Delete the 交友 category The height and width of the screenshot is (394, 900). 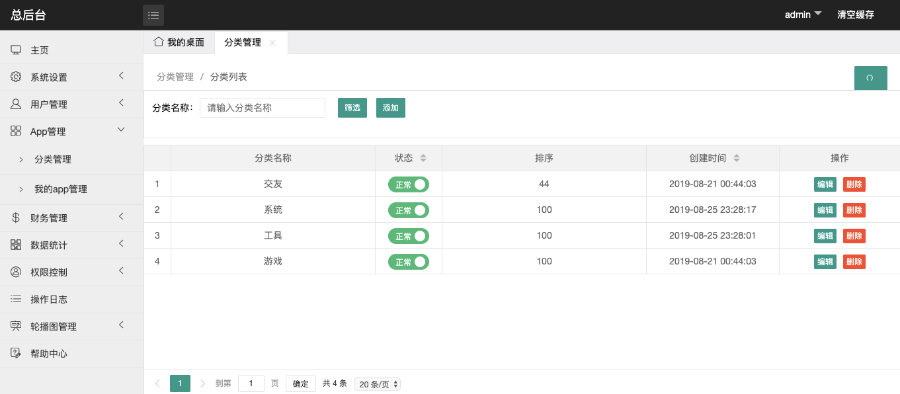tap(854, 184)
